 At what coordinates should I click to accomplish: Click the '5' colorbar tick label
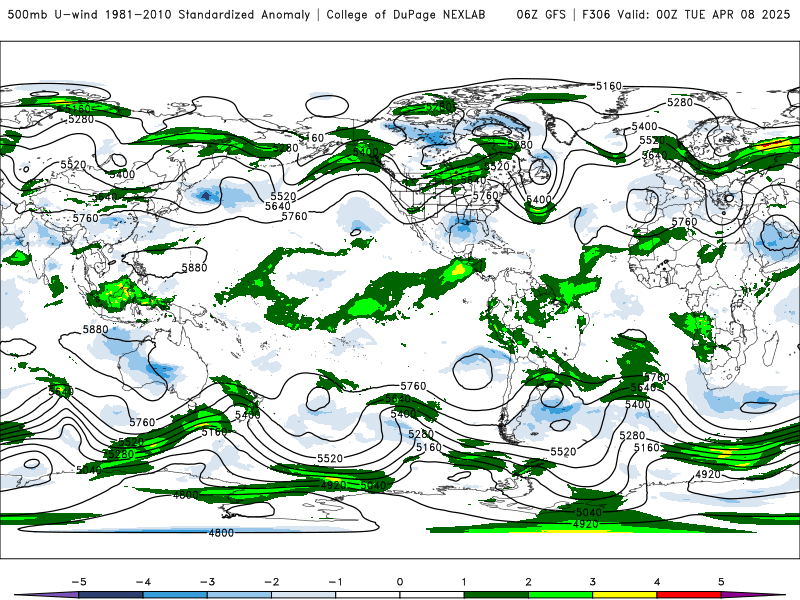tap(721, 582)
